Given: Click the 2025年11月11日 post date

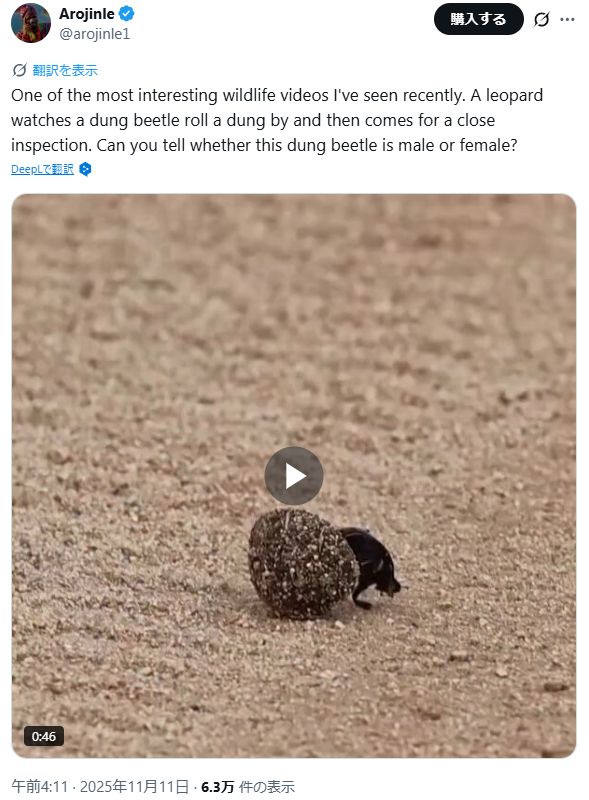Looking at the screenshot, I should [134, 786].
